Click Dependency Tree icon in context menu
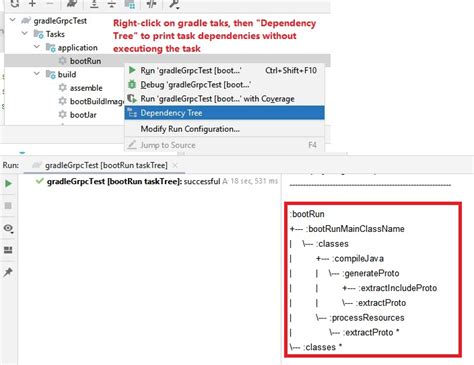This screenshot has width=474, height=365. coord(132,113)
